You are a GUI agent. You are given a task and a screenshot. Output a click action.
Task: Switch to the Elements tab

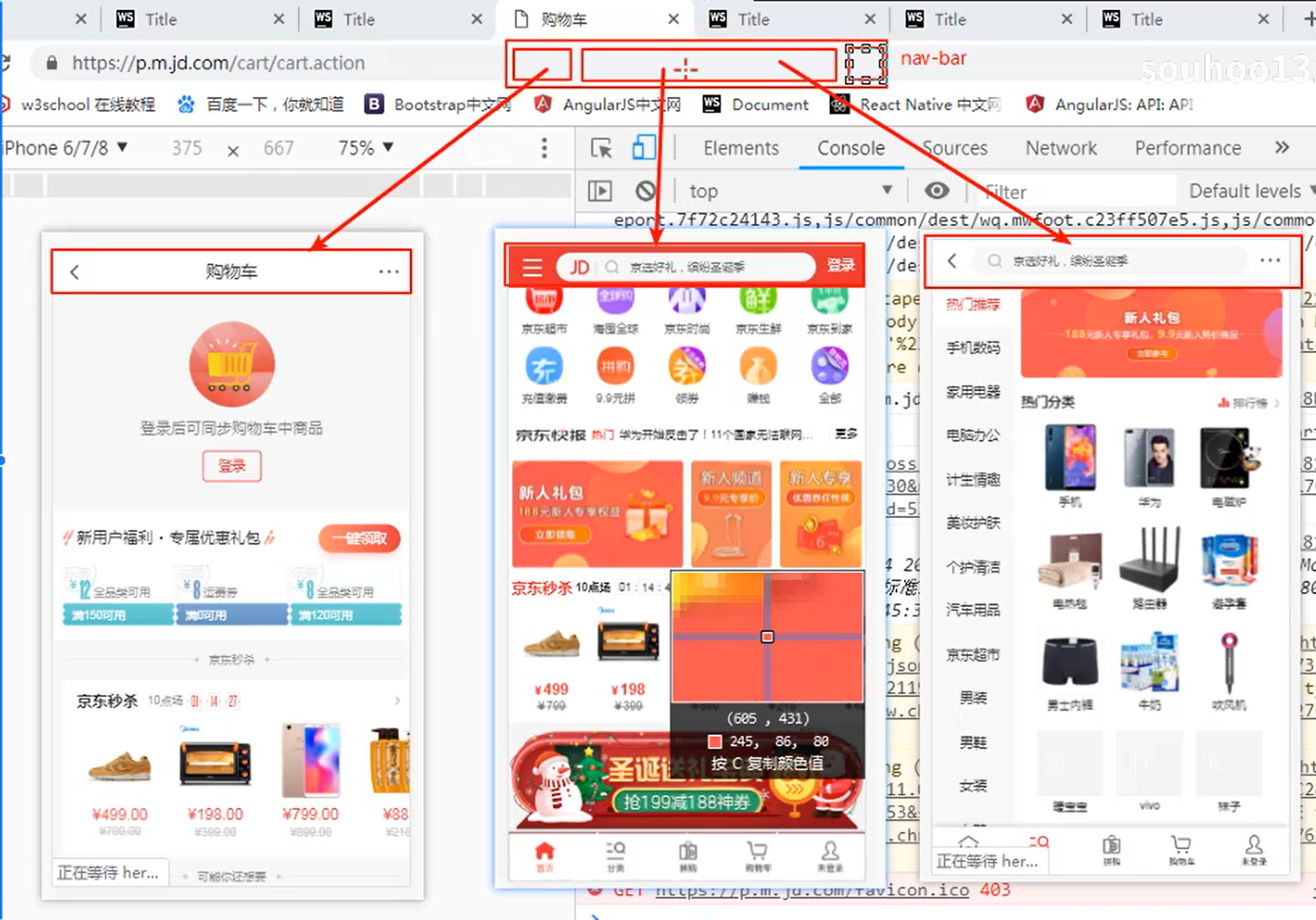(x=741, y=148)
